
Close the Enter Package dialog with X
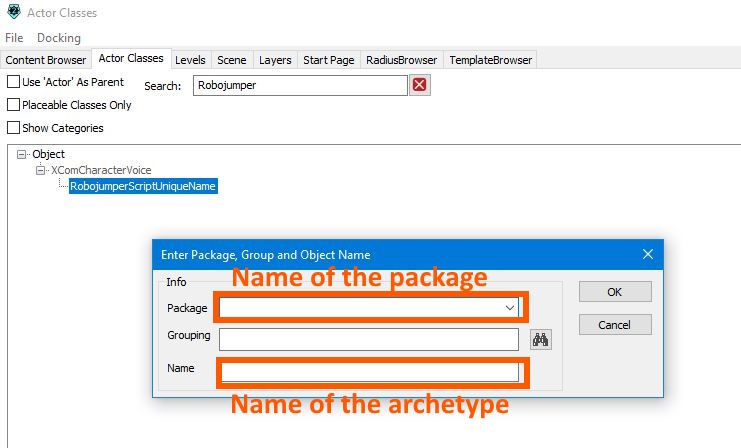click(x=648, y=254)
